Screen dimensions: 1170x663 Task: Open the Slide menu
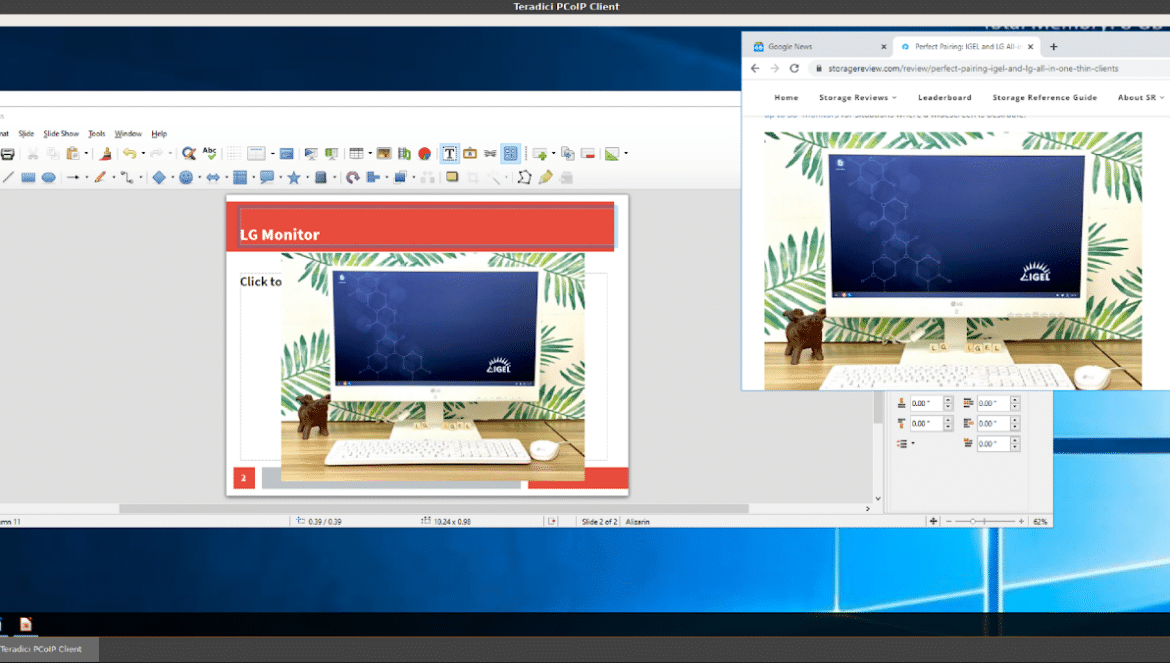coord(26,133)
